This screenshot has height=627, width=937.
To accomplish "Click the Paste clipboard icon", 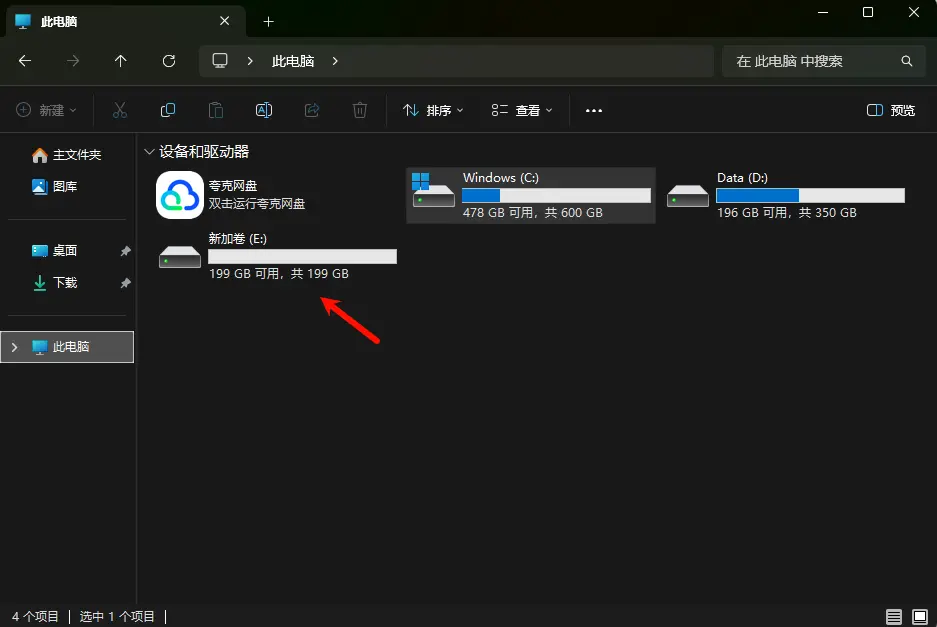I will coord(216,110).
